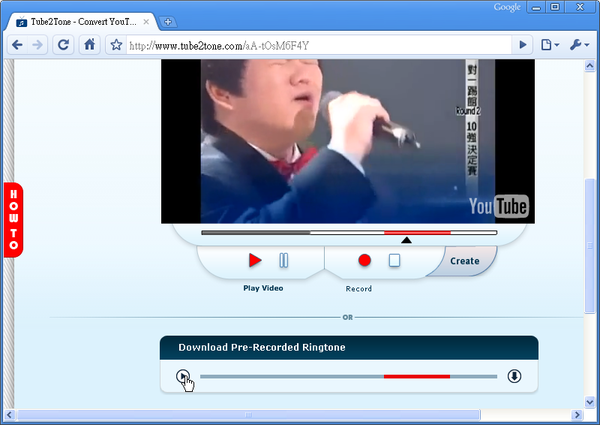600x425 pixels.
Task: Open the browser home page
Action: pos(90,45)
